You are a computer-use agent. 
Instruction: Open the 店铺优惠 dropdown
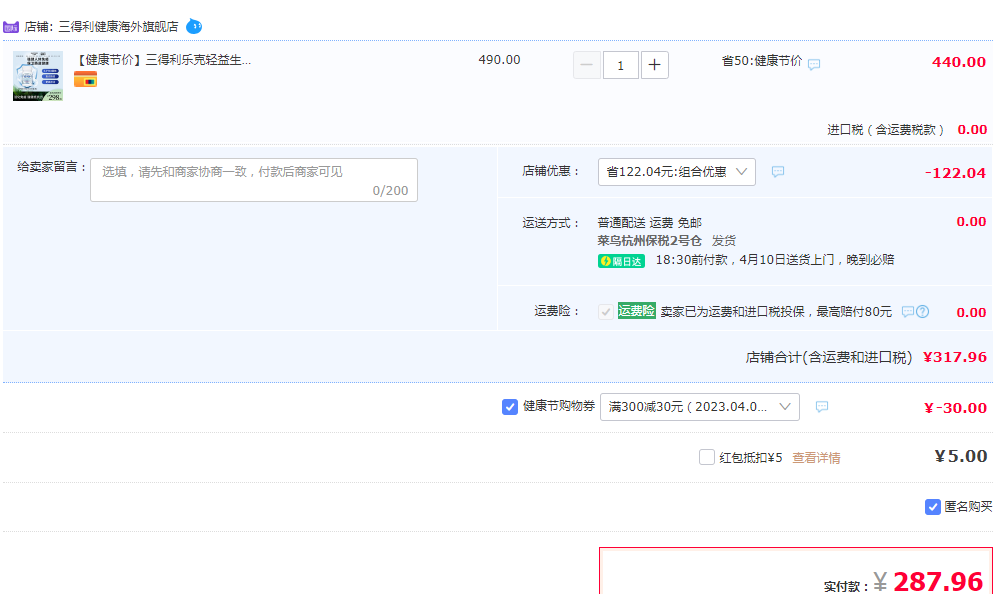[676, 172]
